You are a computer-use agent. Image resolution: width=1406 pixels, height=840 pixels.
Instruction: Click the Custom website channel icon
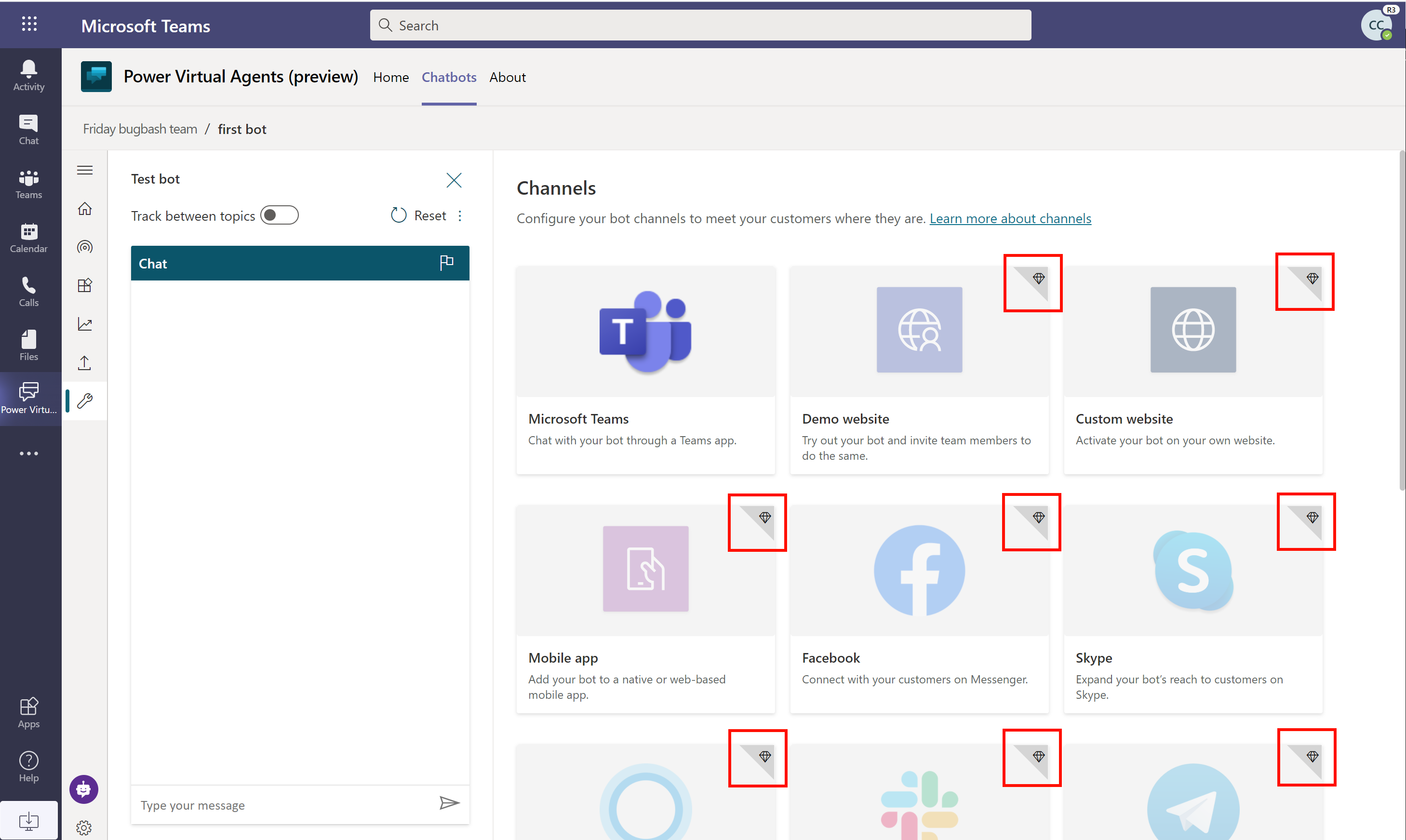(1191, 330)
